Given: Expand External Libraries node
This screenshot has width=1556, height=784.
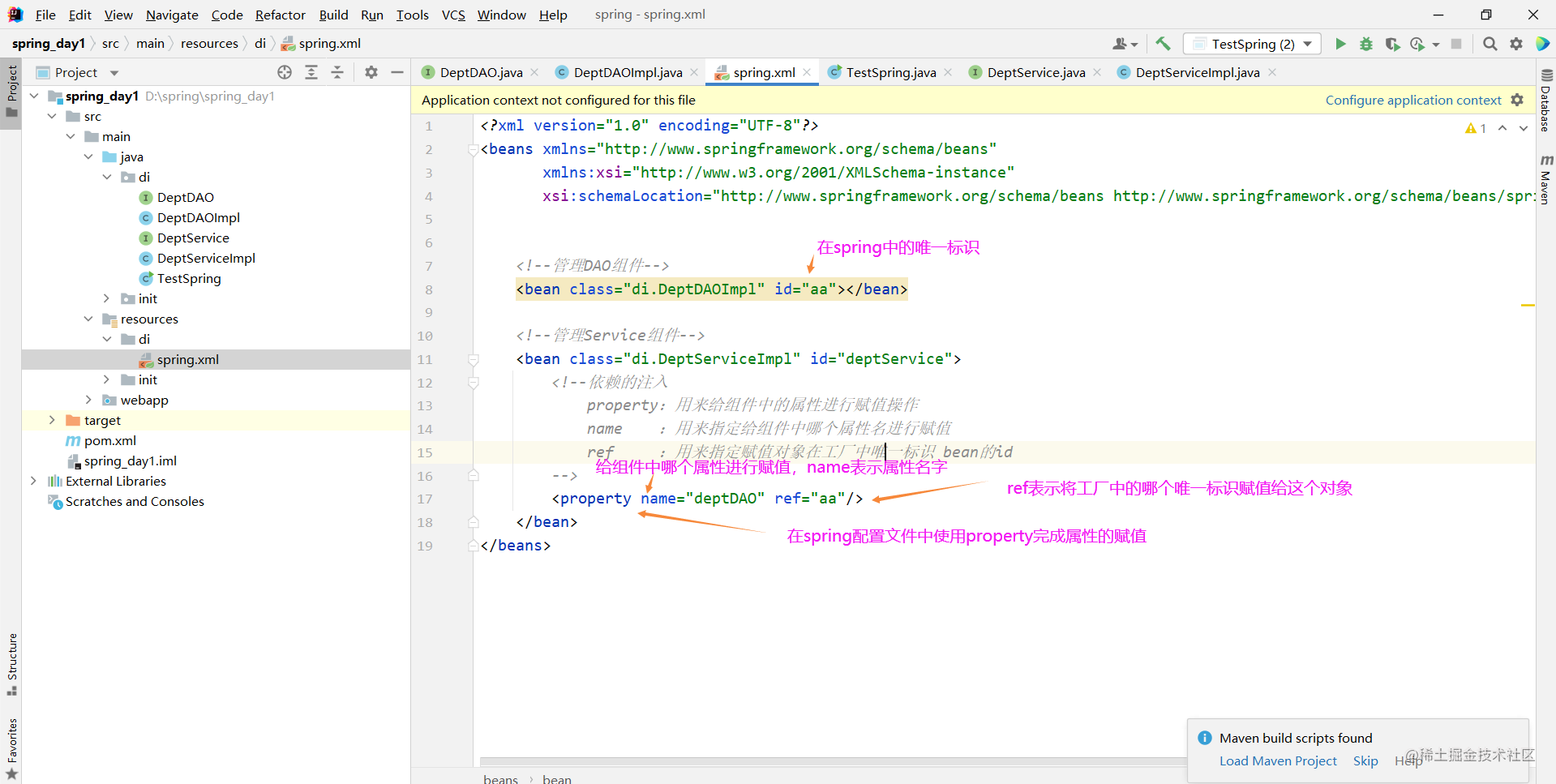Looking at the screenshot, I should [x=34, y=481].
